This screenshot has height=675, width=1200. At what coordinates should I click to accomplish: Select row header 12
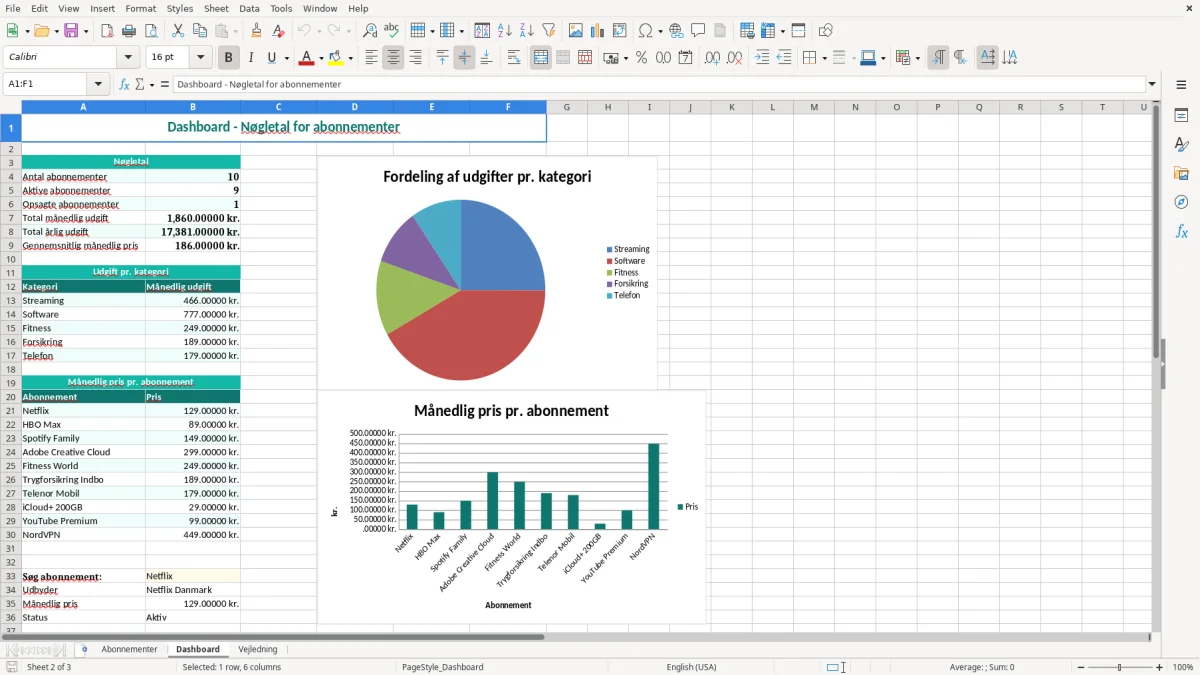(x=11, y=286)
